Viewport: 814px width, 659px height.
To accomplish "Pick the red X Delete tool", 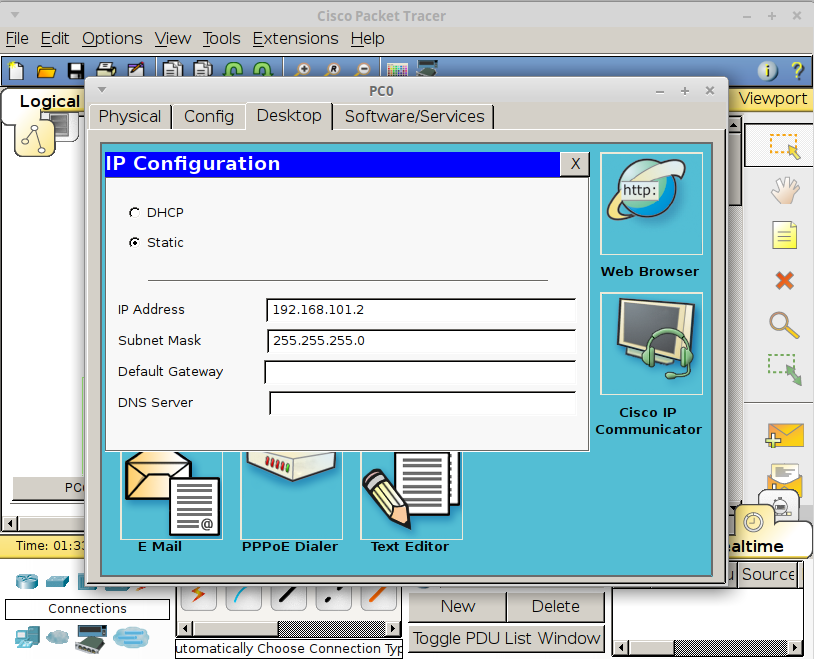I will point(784,280).
